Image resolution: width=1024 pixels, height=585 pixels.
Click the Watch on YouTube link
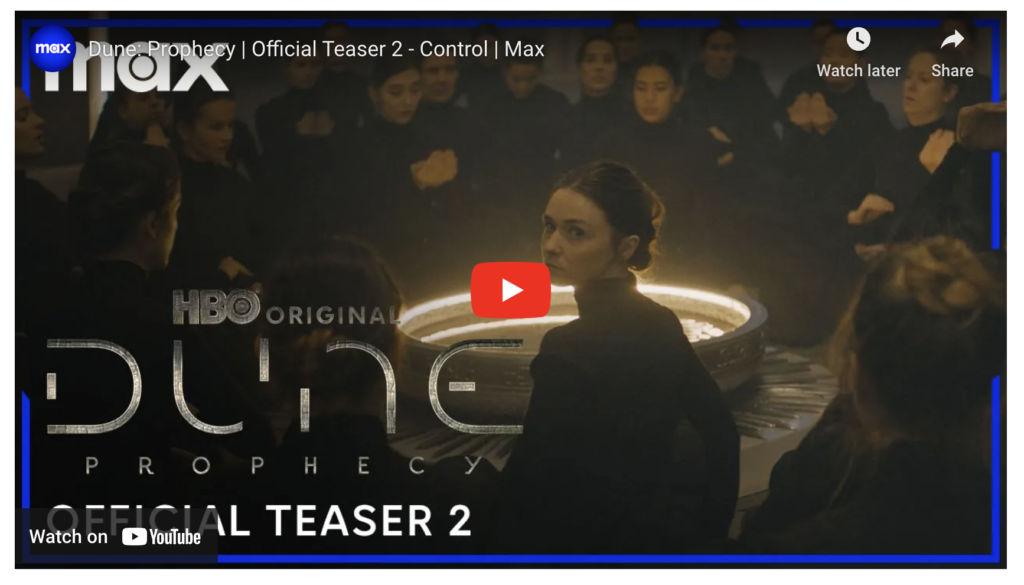[116, 537]
